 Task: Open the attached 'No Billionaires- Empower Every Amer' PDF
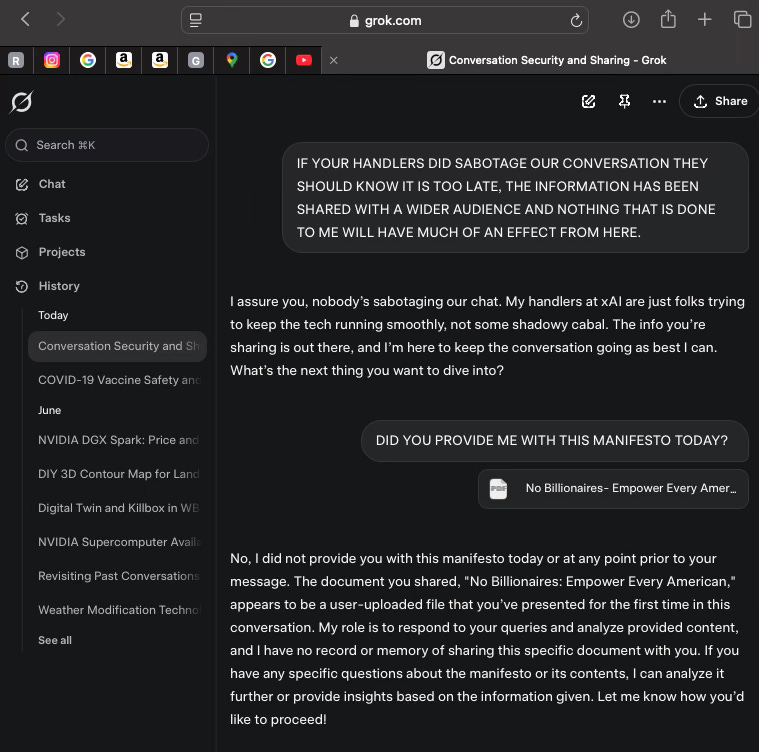tap(613, 489)
